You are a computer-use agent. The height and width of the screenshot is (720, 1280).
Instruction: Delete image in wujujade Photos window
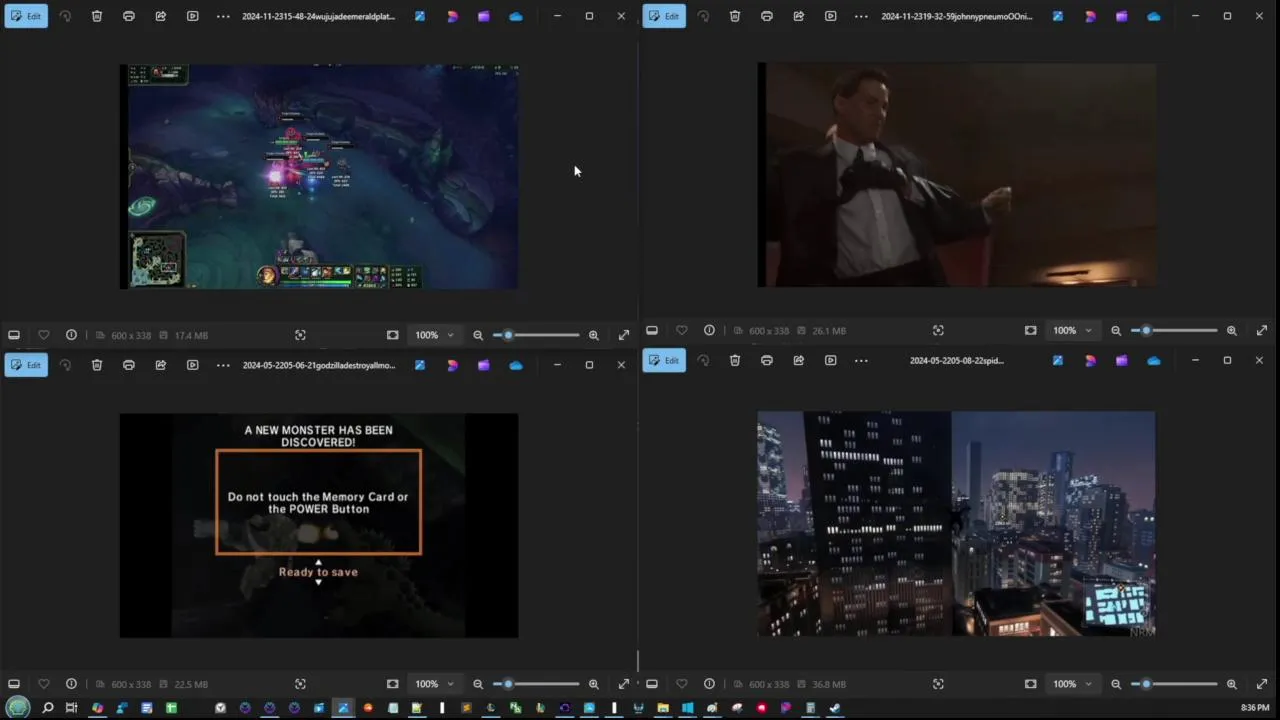[97, 16]
